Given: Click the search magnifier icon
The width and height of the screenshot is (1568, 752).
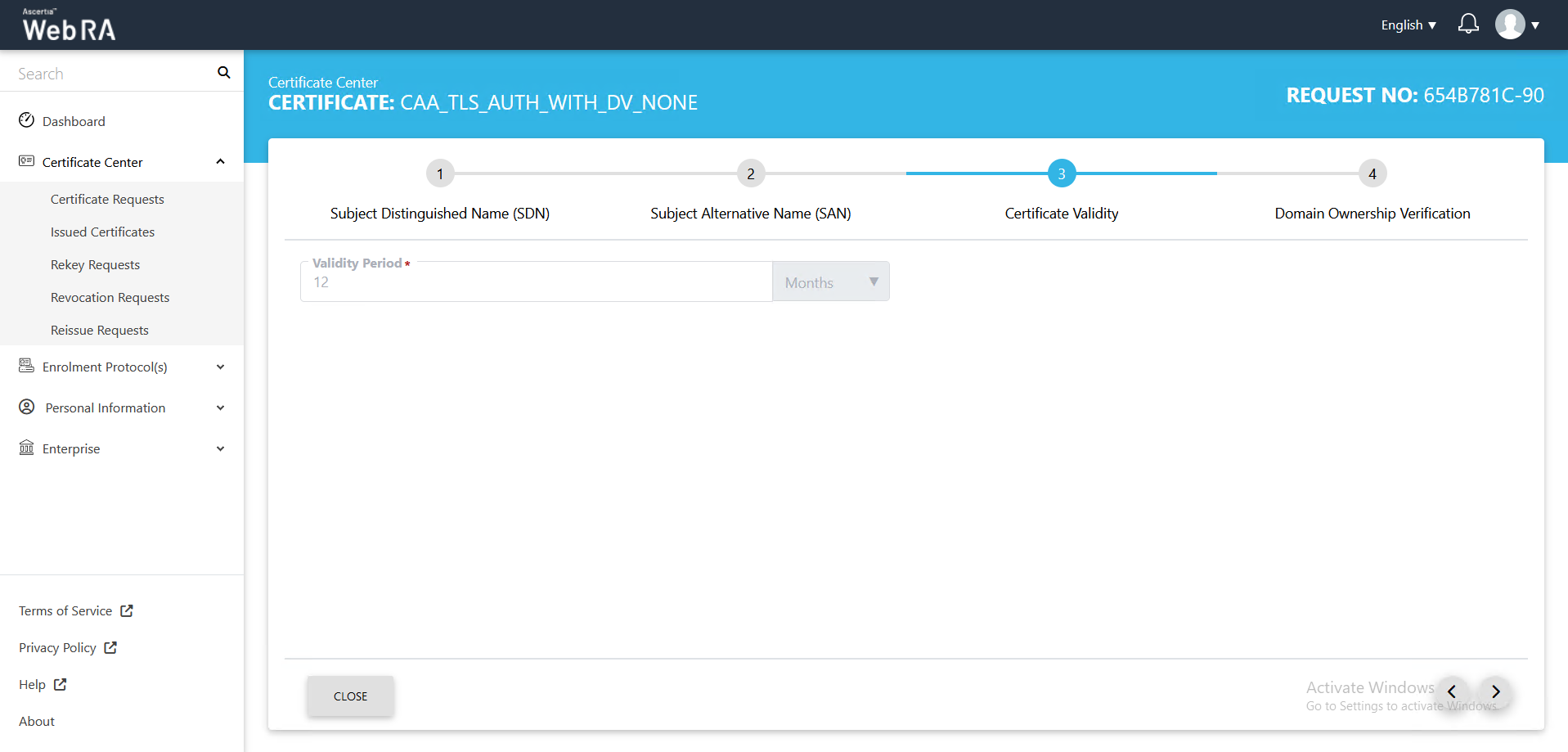Looking at the screenshot, I should (223, 73).
